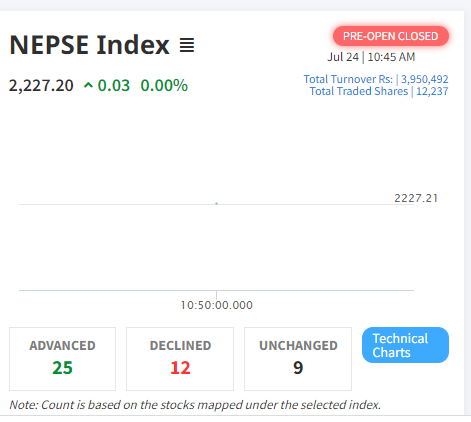
Task: Click the NEPSE Index heading
Action: pos(89,45)
